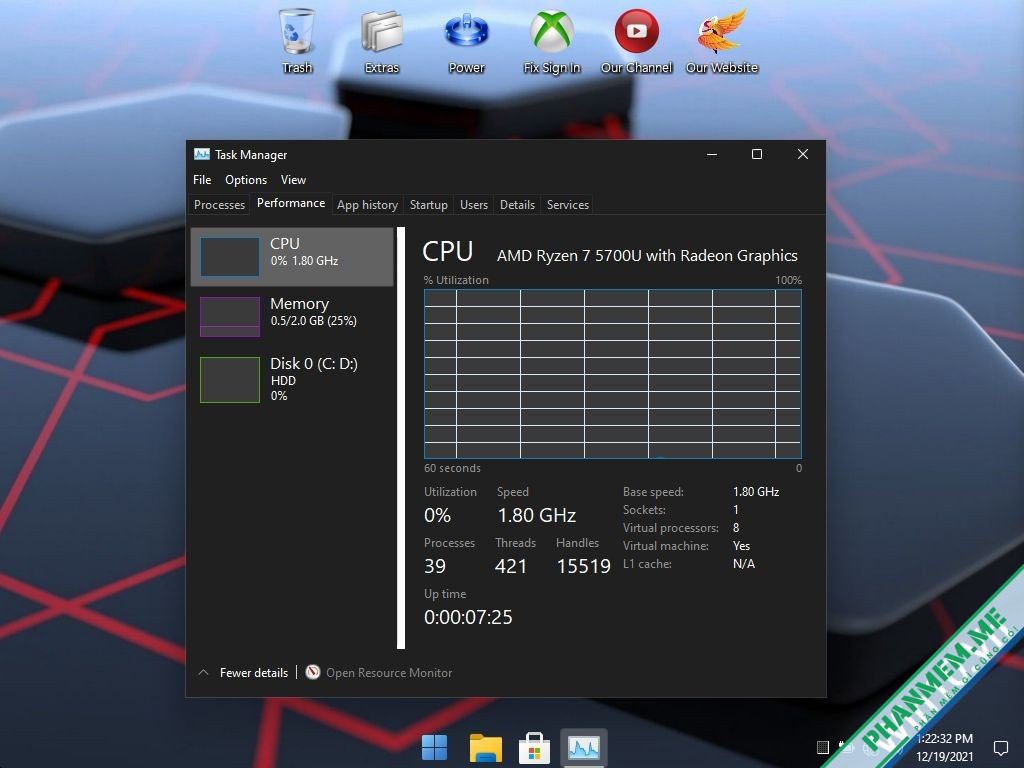Open the View menu

293,180
